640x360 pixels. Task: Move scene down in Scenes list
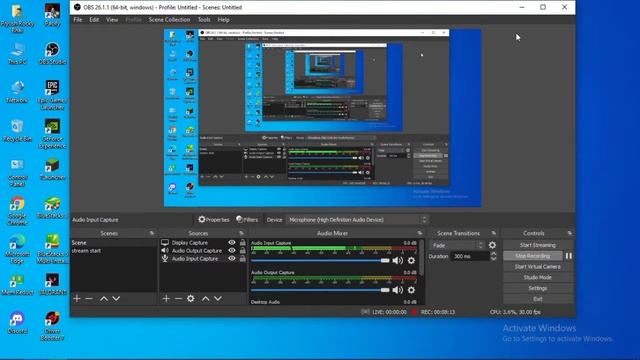point(116,299)
